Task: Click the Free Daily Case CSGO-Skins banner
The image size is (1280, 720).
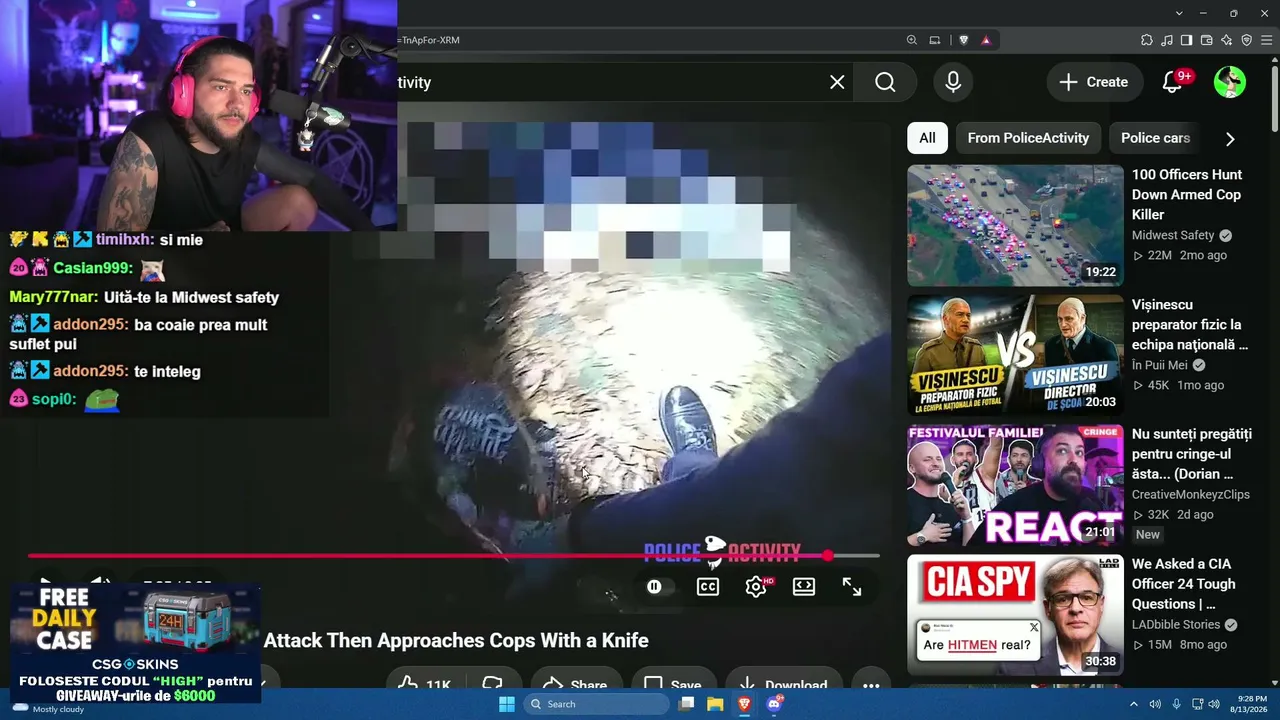Action: [x=135, y=643]
